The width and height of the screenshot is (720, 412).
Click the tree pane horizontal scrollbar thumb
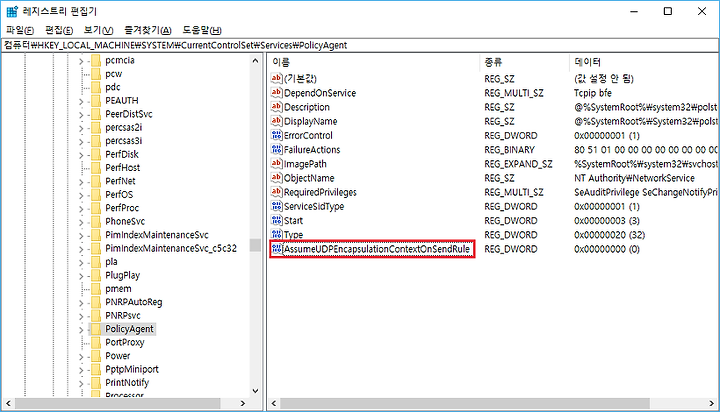click(118, 403)
